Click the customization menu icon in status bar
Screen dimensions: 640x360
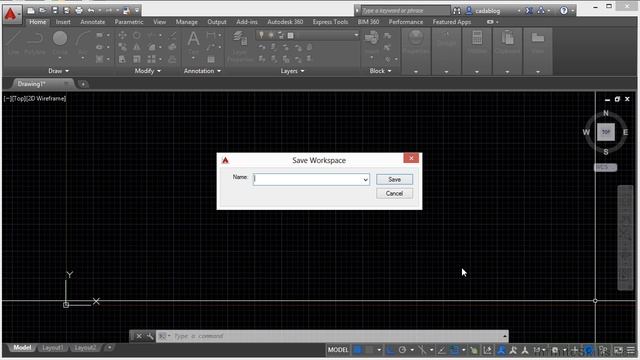coord(631,350)
